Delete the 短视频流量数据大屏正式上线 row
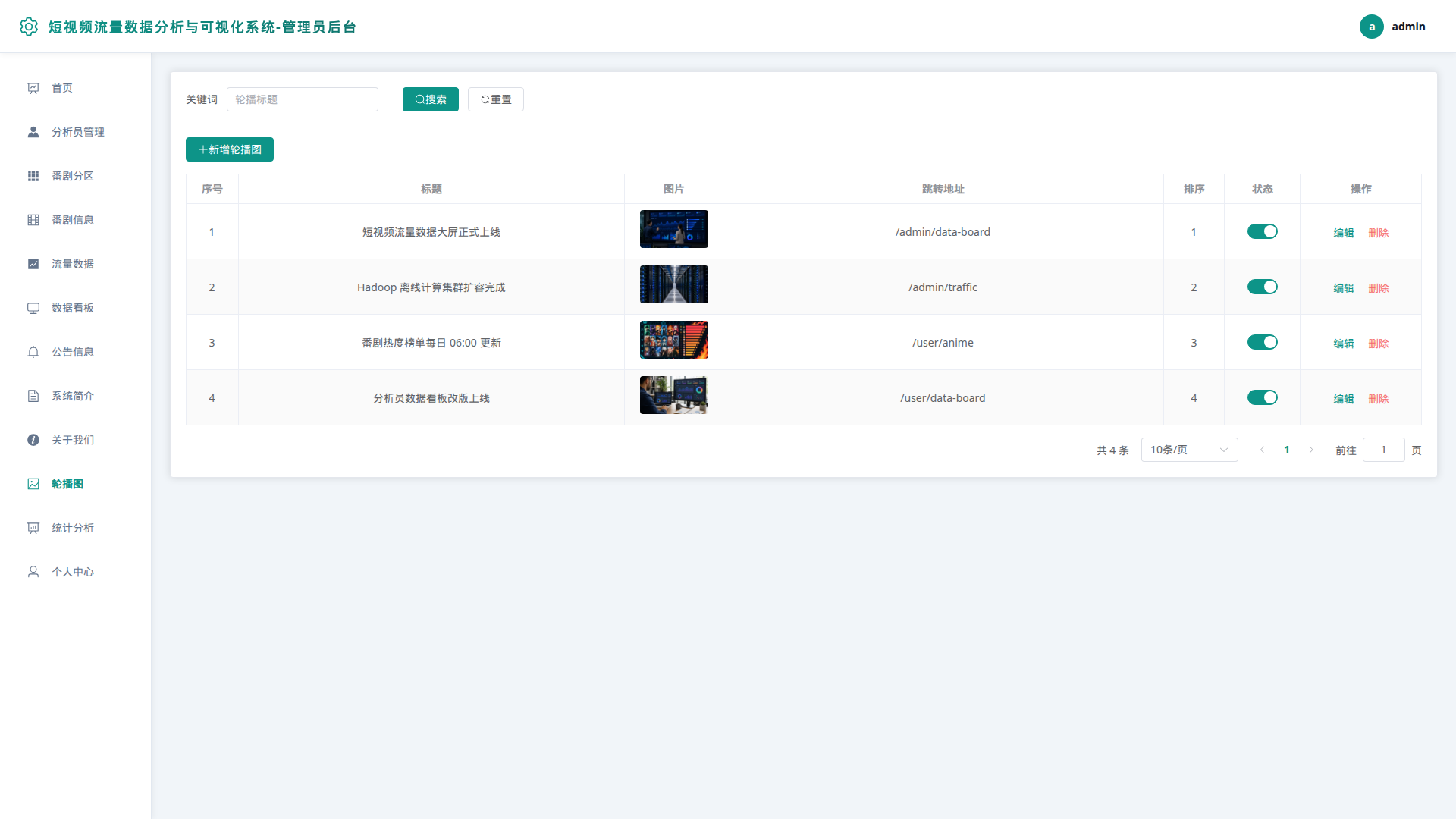The width and height of the screenshot is (1456, 819). 1378,233
